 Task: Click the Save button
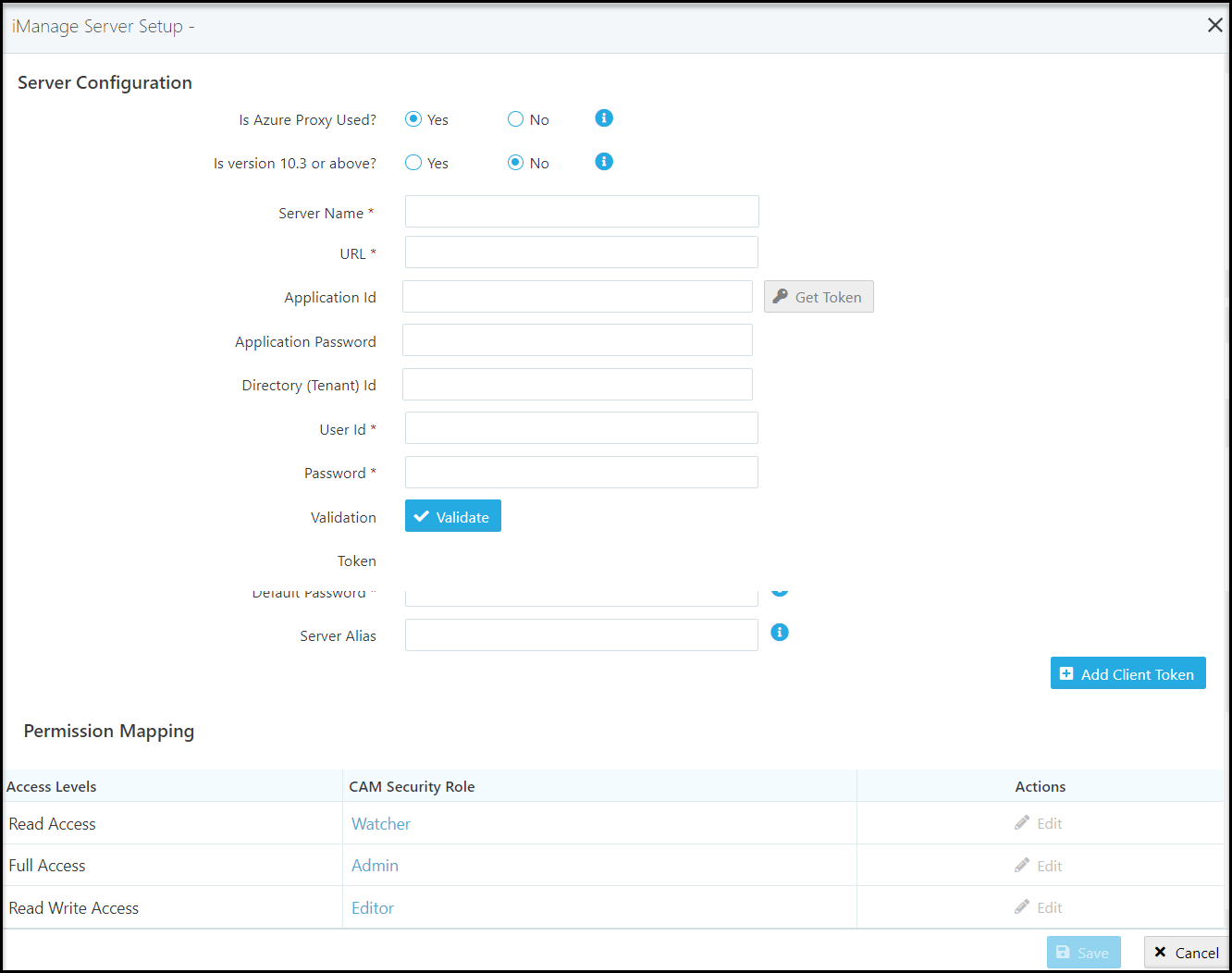coord(1084,953)
